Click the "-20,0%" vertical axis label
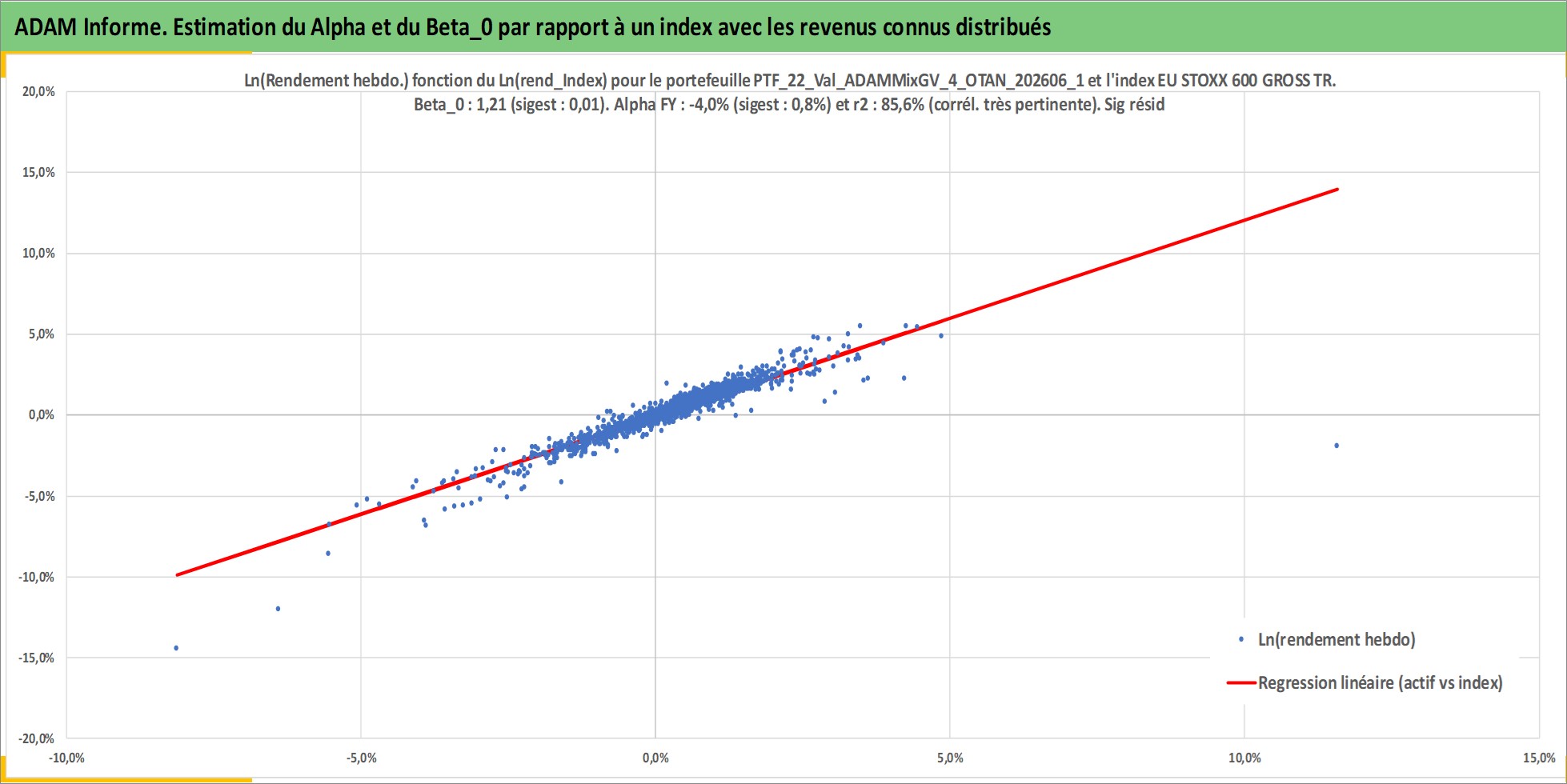The image size is (1567, 784). click(37, 739)
